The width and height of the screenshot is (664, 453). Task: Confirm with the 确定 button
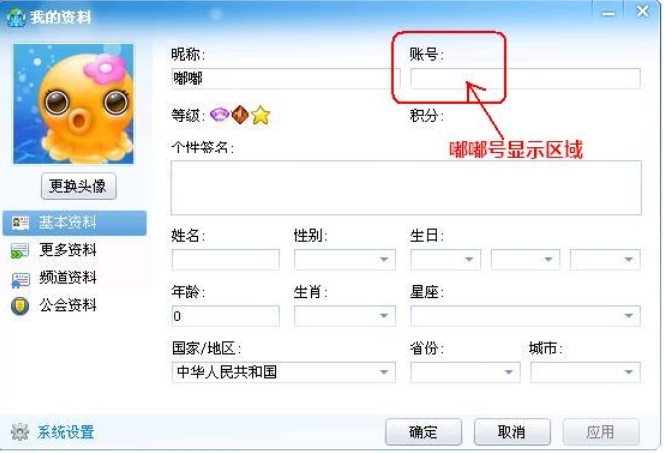tap(423, 432)
